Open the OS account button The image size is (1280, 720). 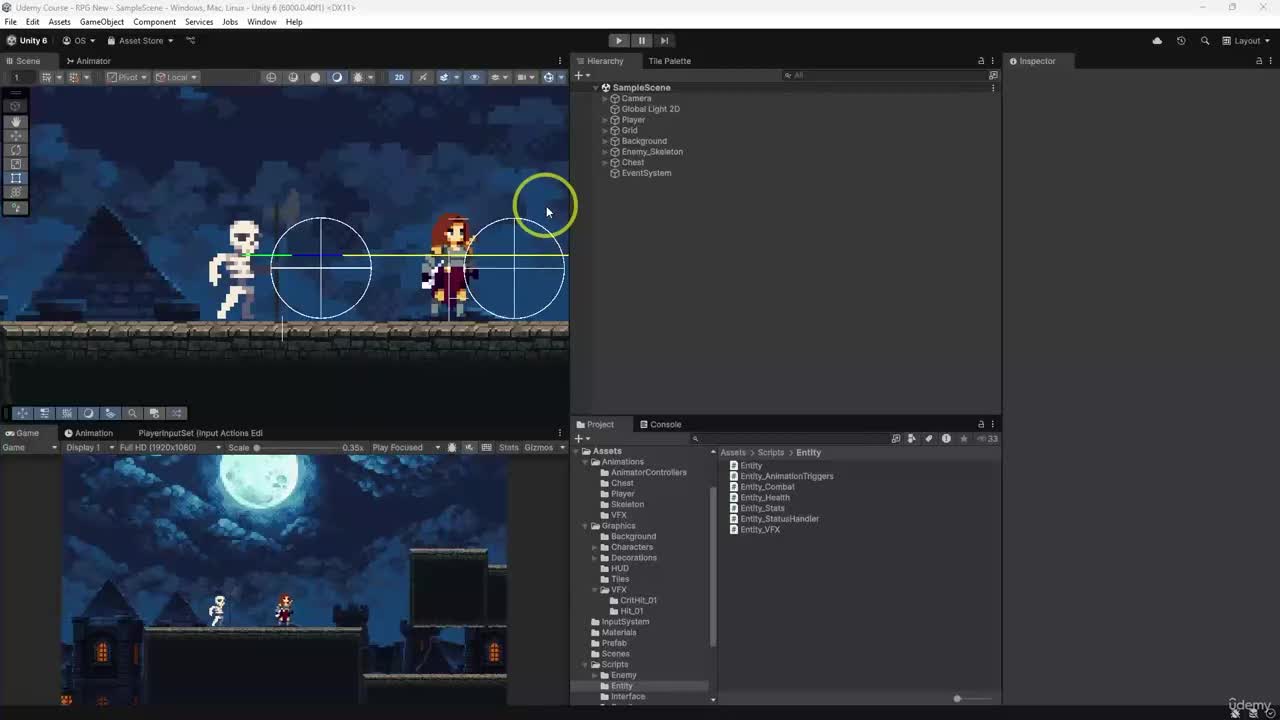[79, 41]
